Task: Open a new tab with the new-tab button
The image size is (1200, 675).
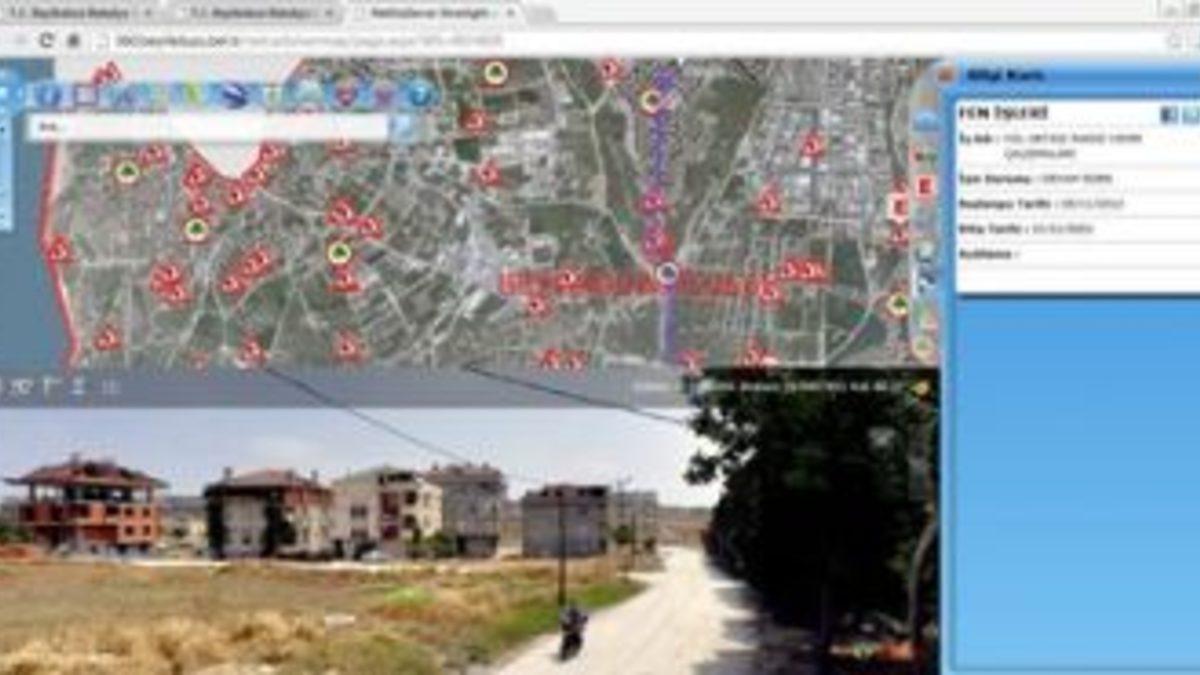Action: (540, 14)
